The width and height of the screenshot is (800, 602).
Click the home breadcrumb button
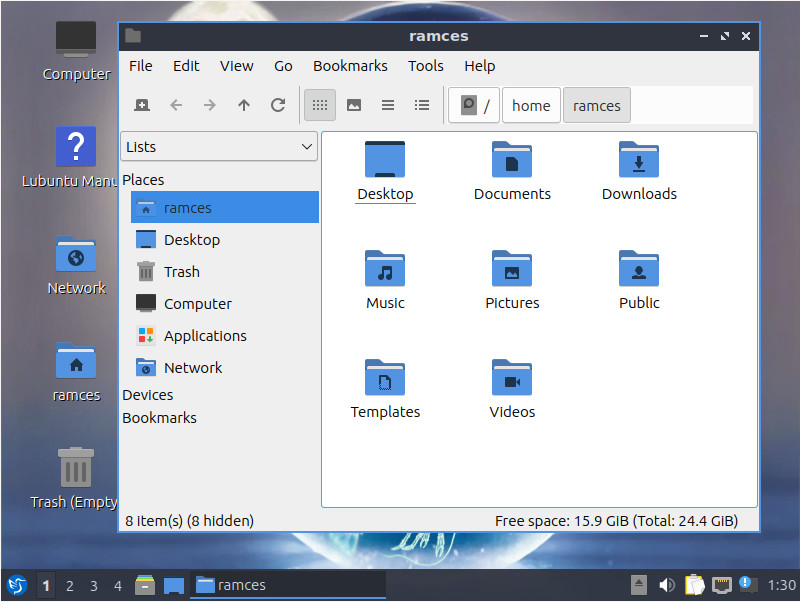point(531,105)
